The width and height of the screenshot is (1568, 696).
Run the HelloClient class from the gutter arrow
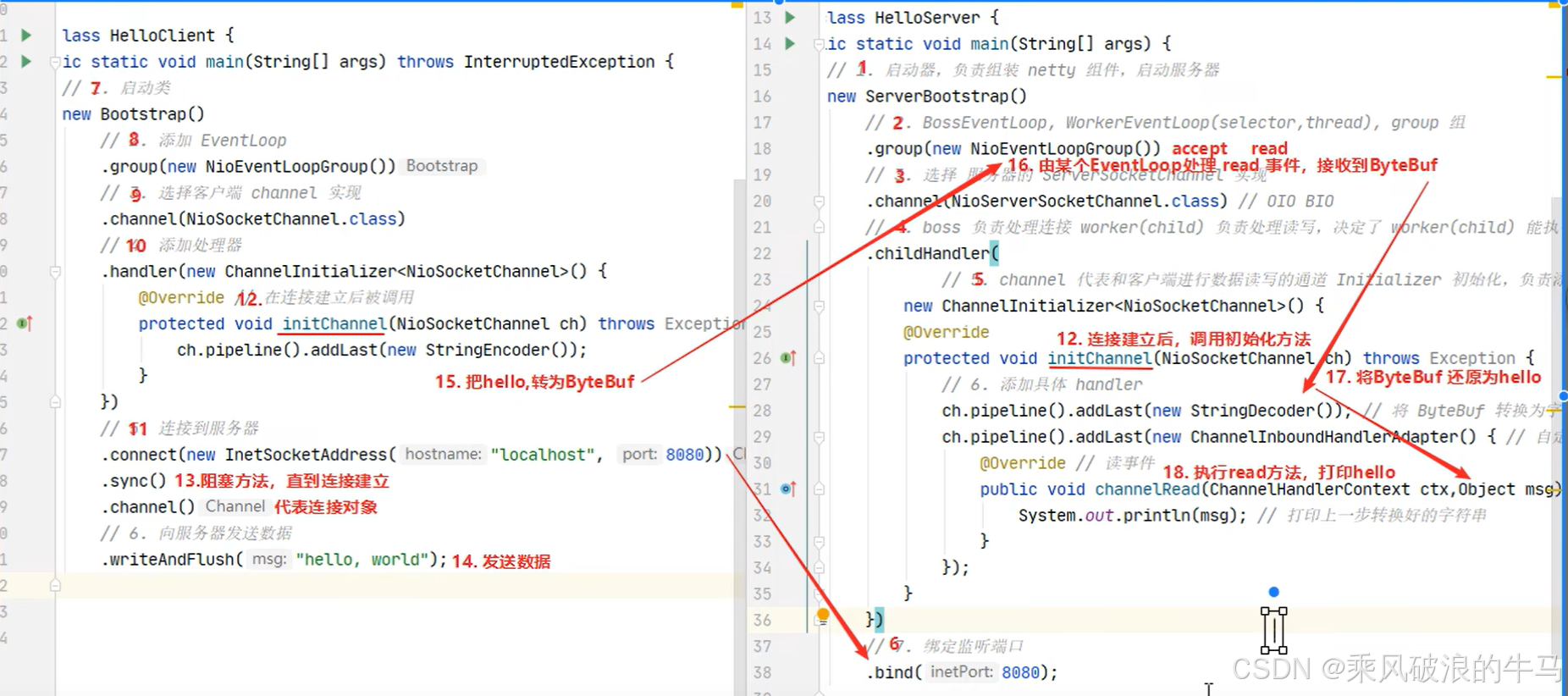[26, 36]
